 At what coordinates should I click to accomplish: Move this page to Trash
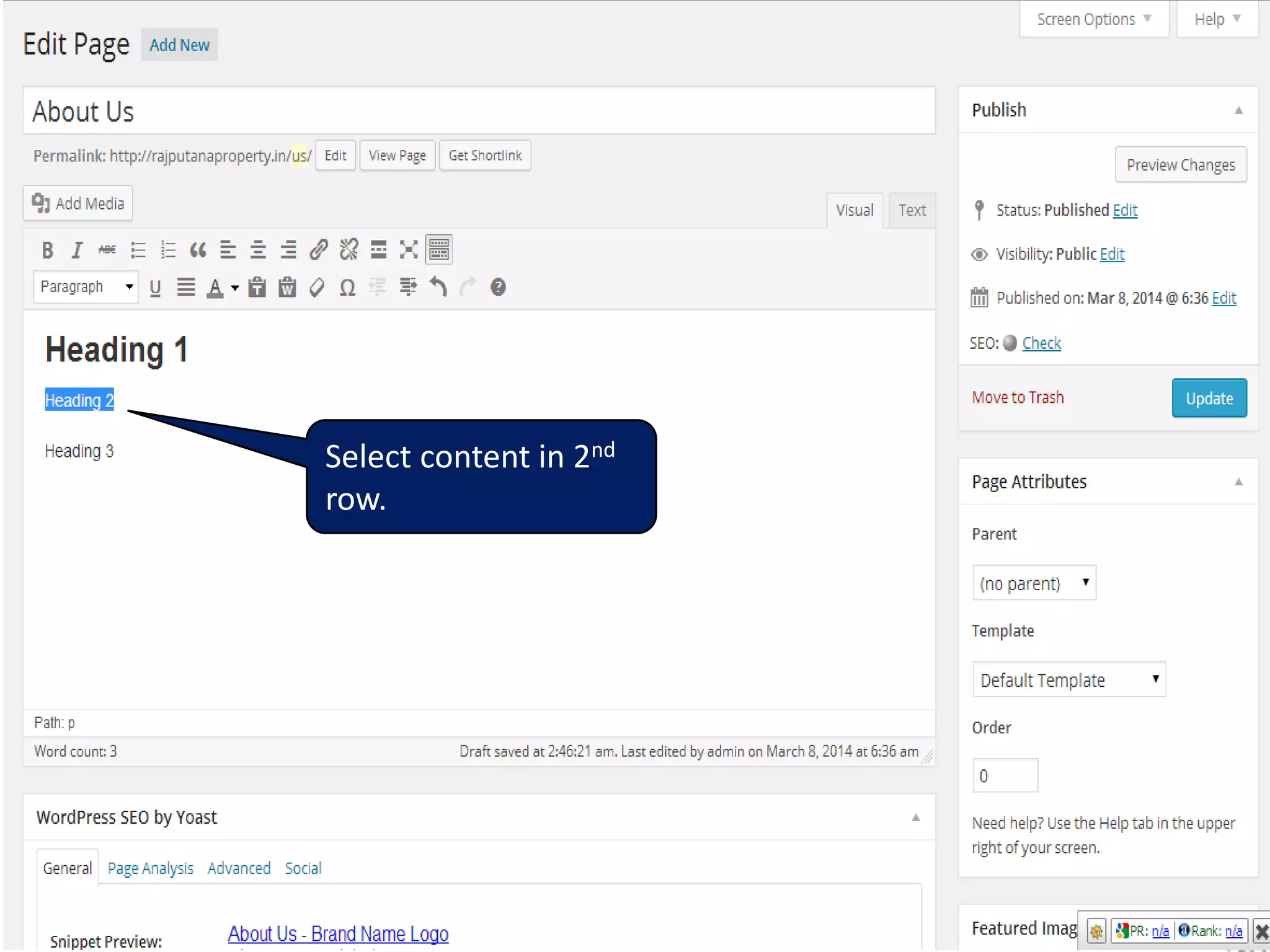pyautogui.click(x=1018, y=397)
